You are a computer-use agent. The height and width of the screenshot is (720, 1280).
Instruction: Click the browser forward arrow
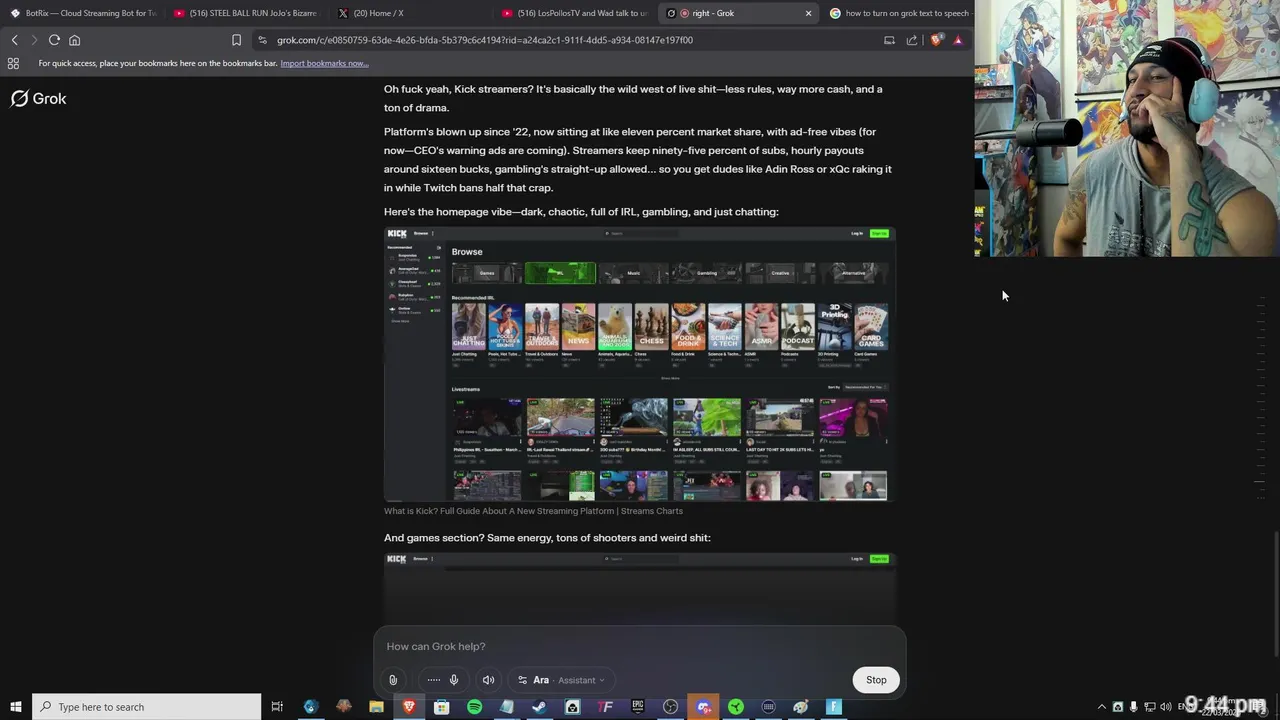click(x=33, y=40)
